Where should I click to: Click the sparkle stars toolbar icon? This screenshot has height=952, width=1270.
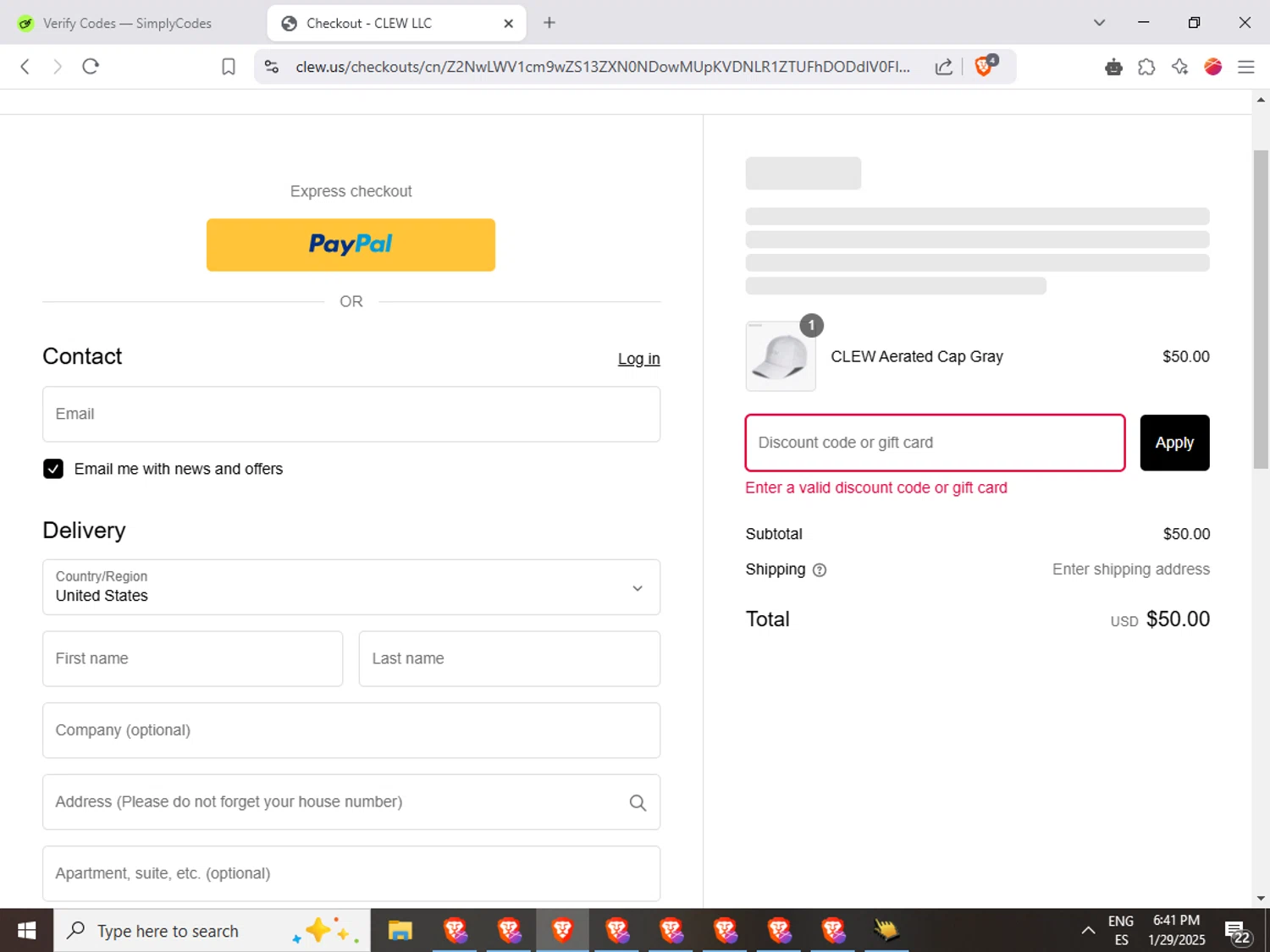click(1180, 67)
